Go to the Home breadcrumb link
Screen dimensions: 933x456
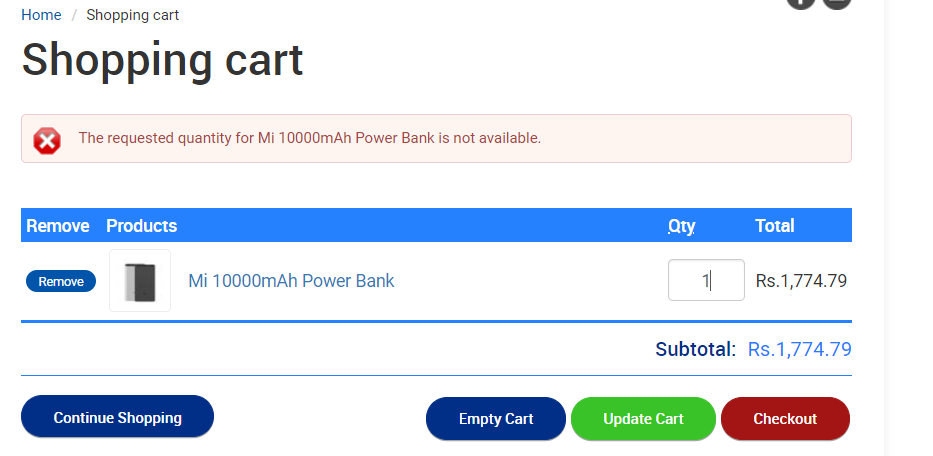coord(41,15)
